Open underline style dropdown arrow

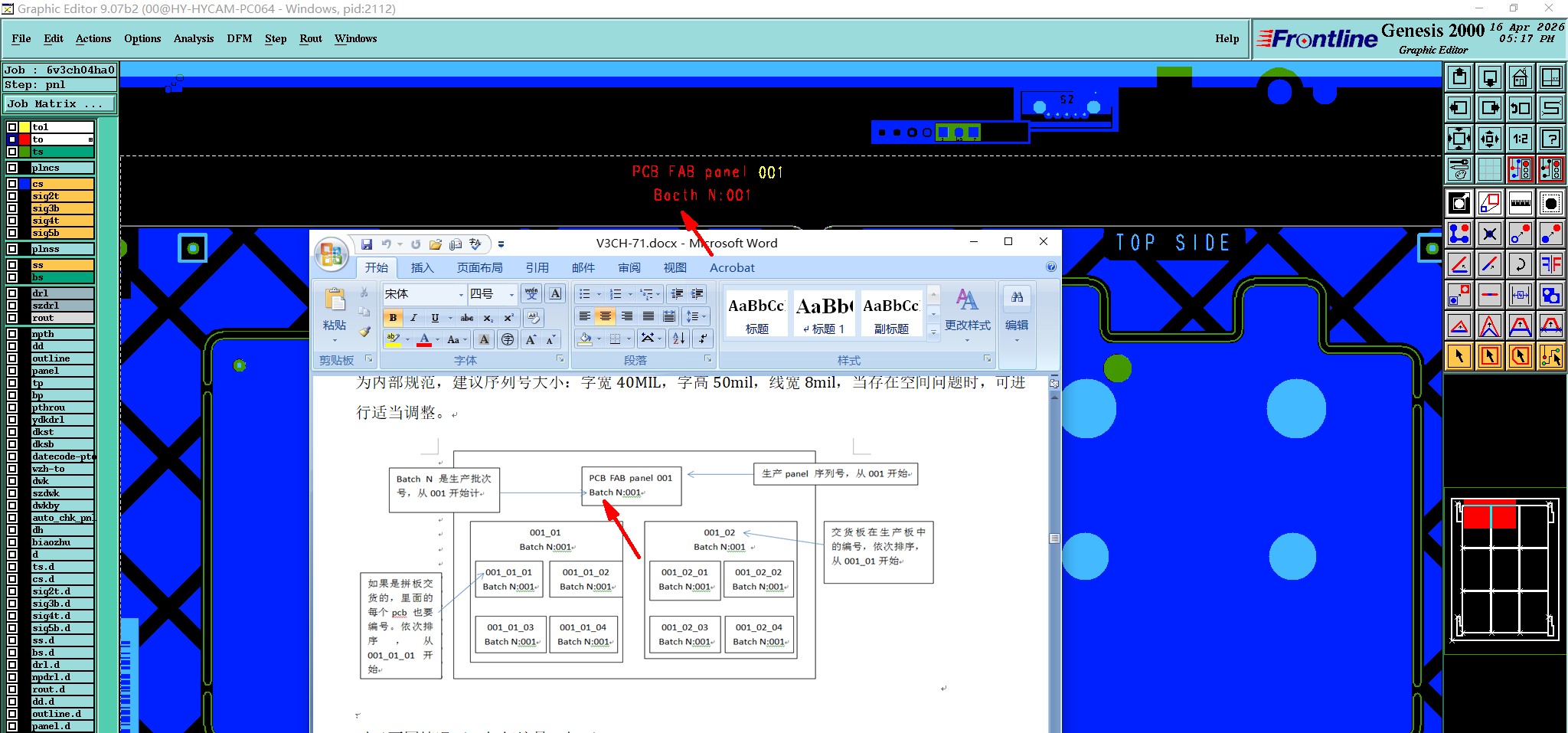(x=449, y=318)
